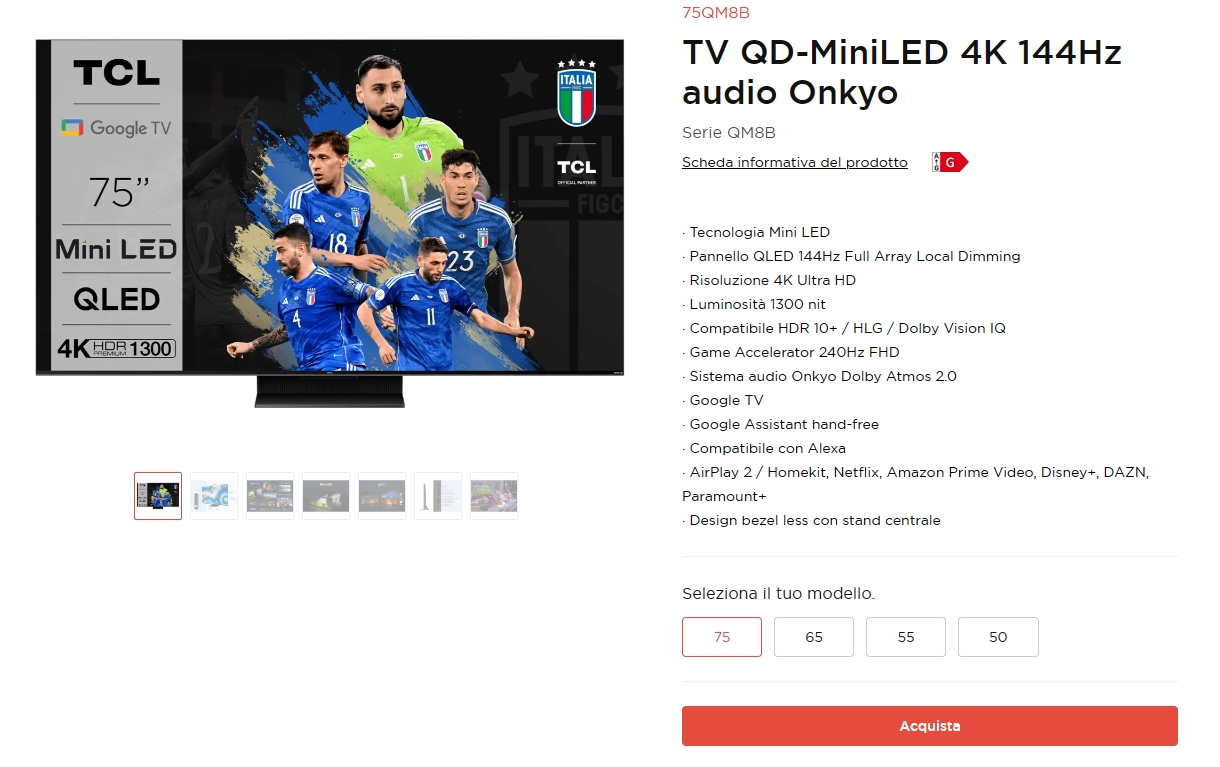View fifth thumbnail comparing picture quality
Viewport: 1220px width, 767px height.
pos(382,496)
